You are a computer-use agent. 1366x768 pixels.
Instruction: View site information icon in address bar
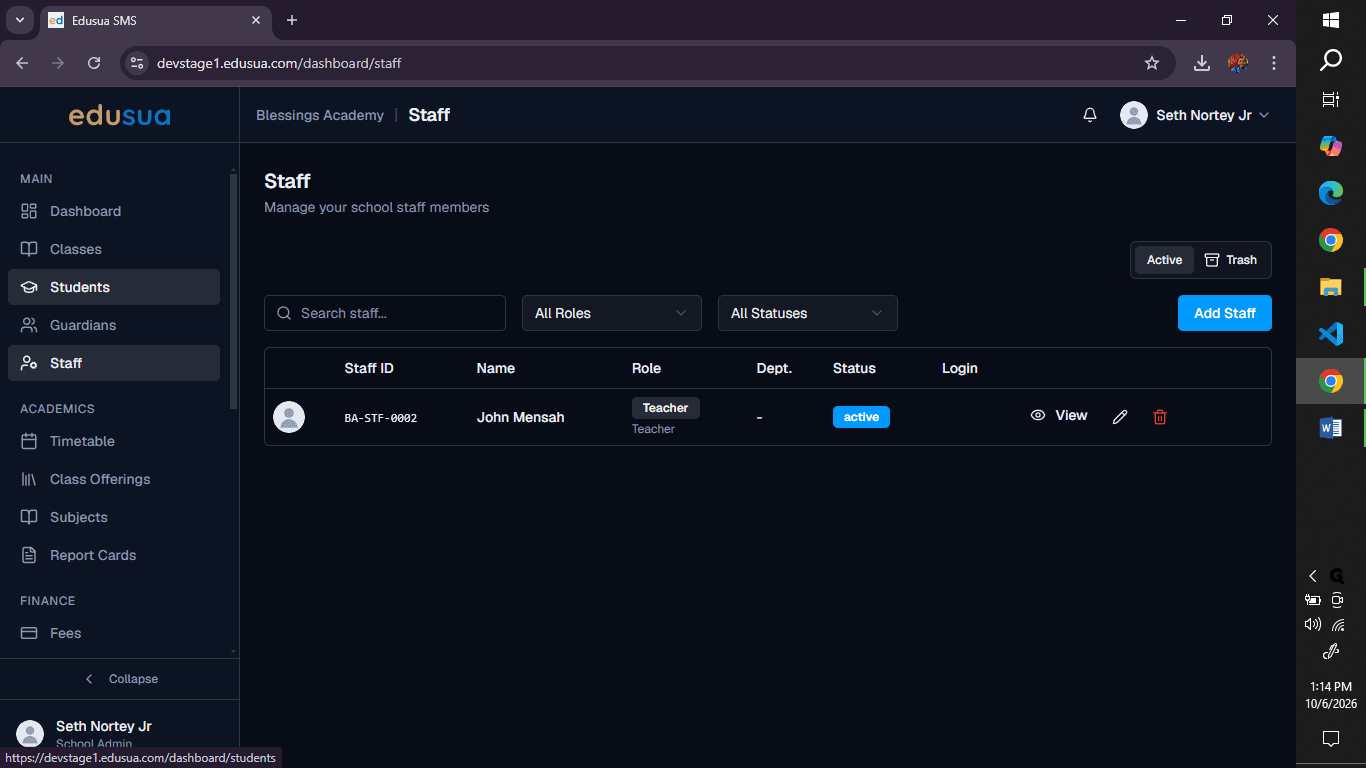click(x=138, y=63)
